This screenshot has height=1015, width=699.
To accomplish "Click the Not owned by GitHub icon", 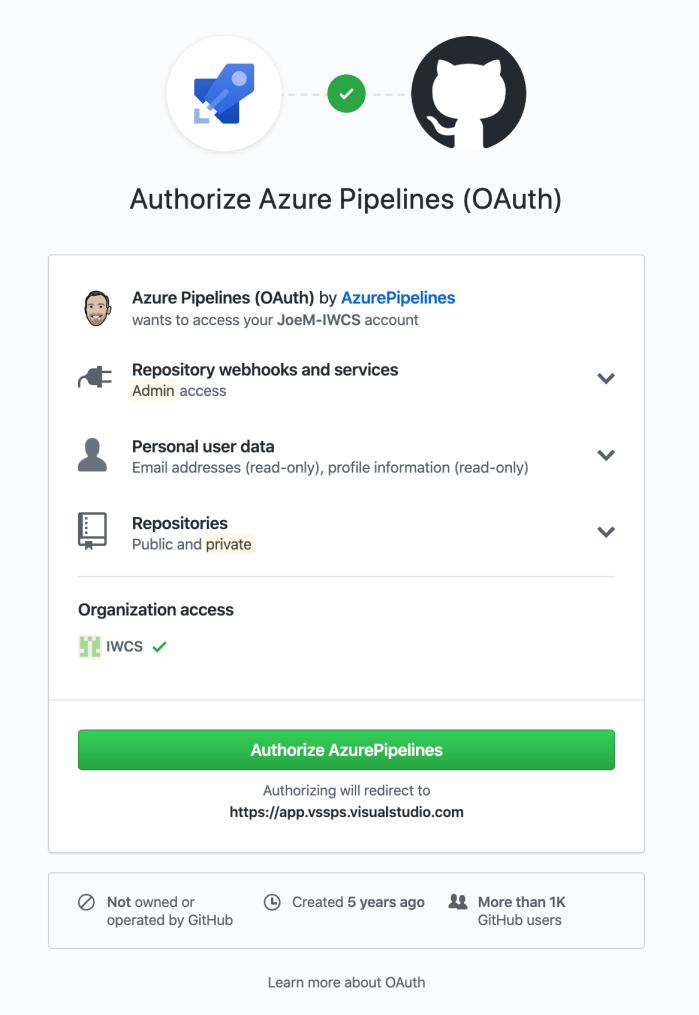I will point(87,902).
